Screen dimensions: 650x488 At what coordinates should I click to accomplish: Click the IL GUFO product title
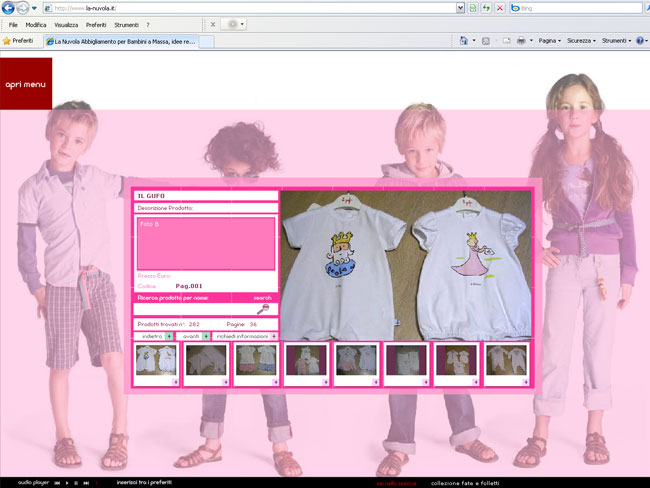[x=151, y=196]
